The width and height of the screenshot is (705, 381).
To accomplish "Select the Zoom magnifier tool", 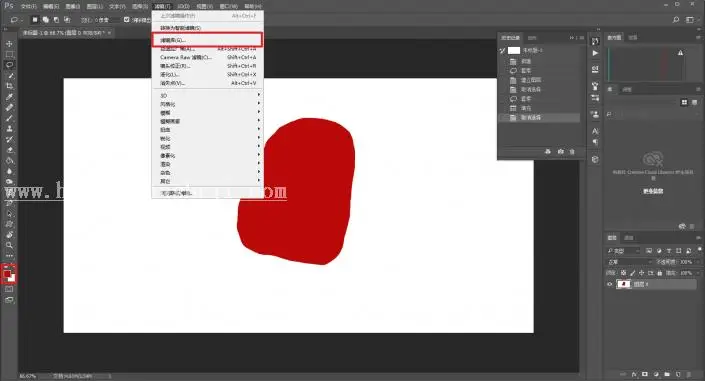I will coord(9,245).
